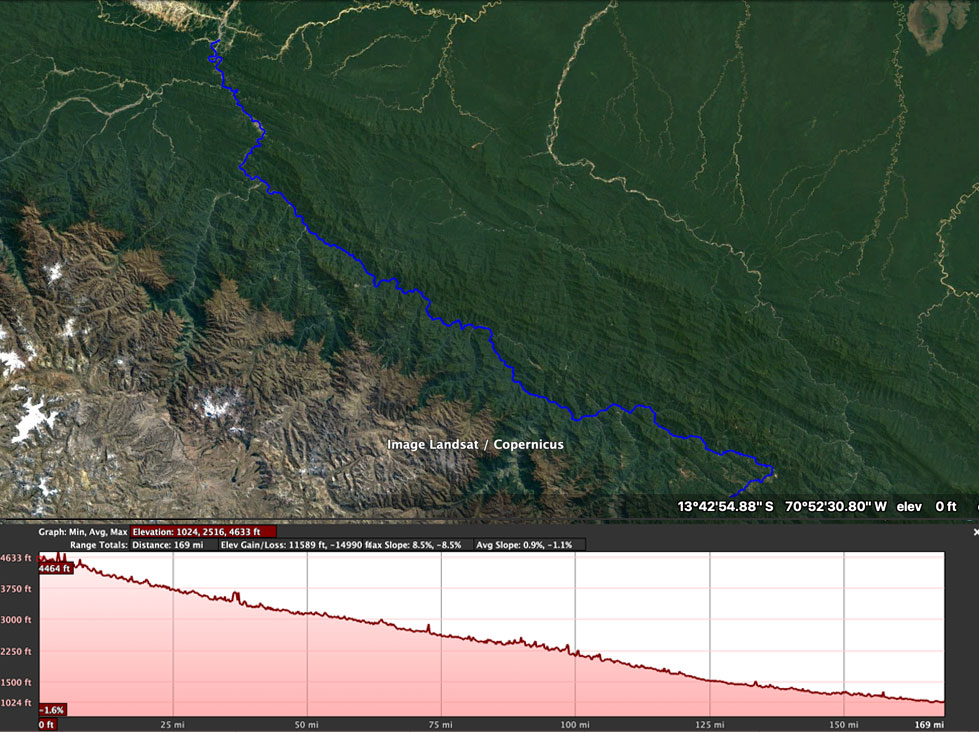
Task: Click the southeastern end of the blue path
Action: click(x=732, y=494)
